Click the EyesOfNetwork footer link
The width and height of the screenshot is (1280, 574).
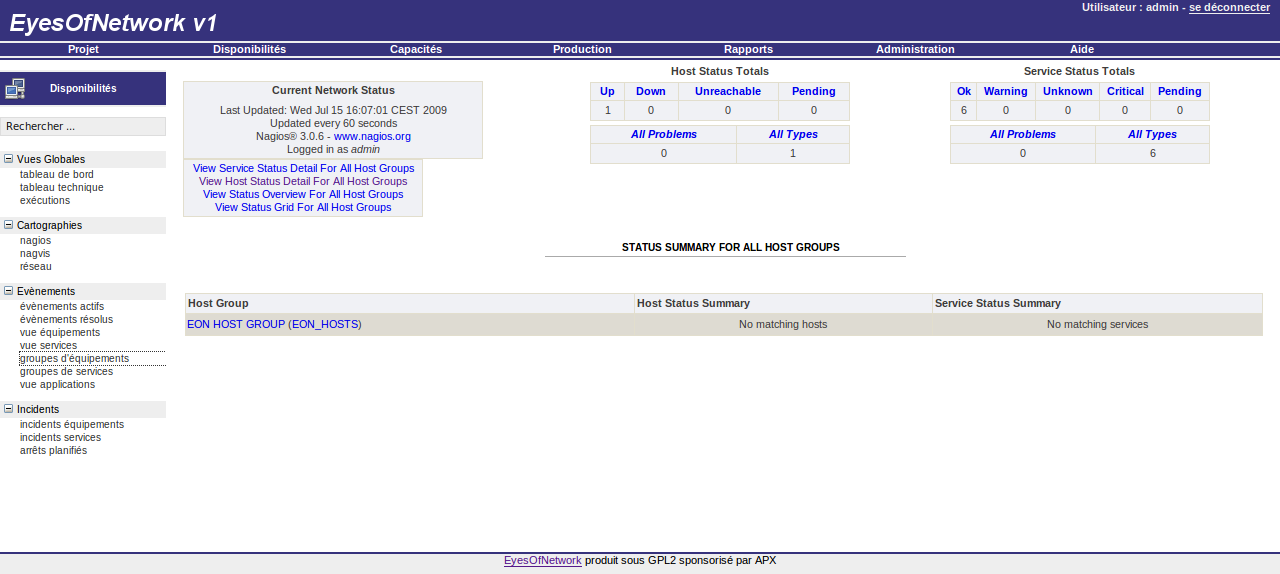542,560
